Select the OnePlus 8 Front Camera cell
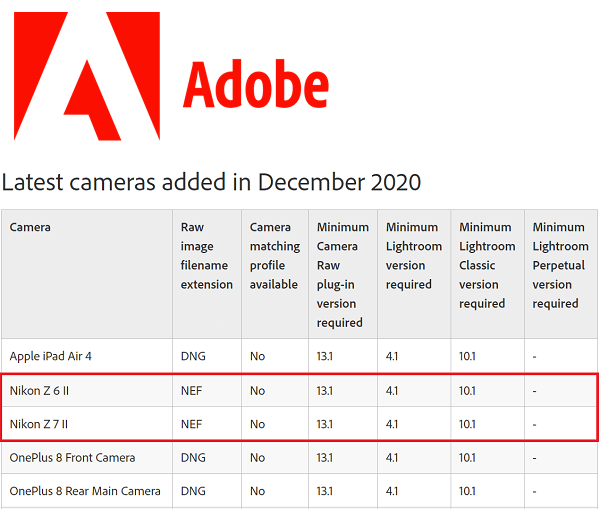Viewport: 600px width, 515px height. point(72,458)
